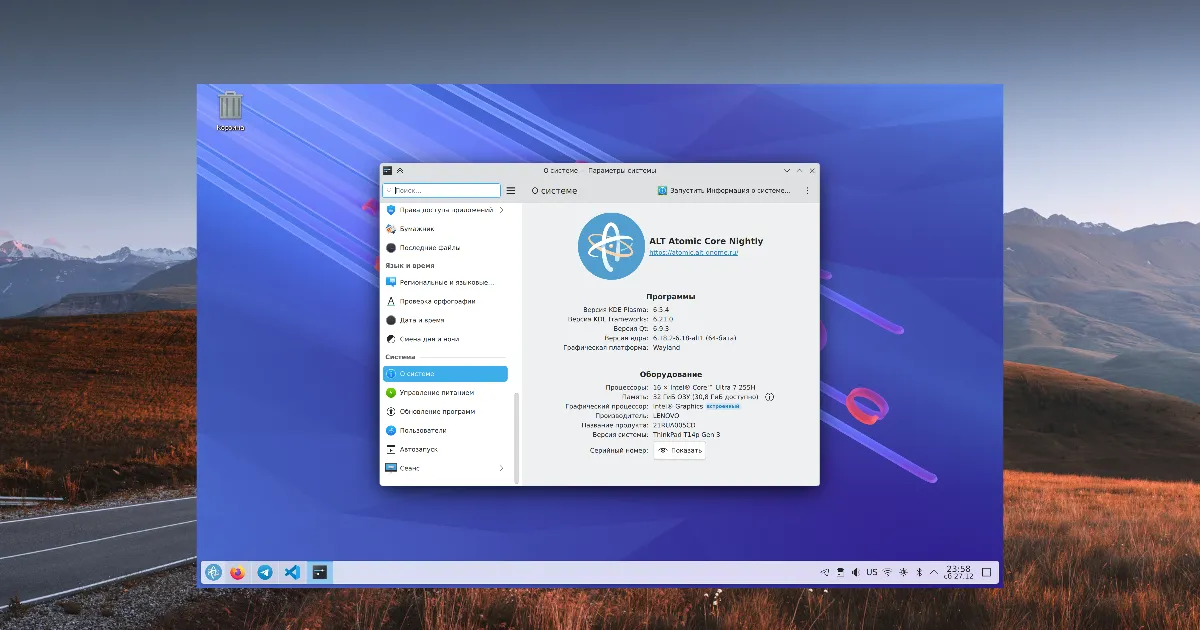The image size is (1200, 630).
Task: Click the volume icon in system tray
Action: 856,573
